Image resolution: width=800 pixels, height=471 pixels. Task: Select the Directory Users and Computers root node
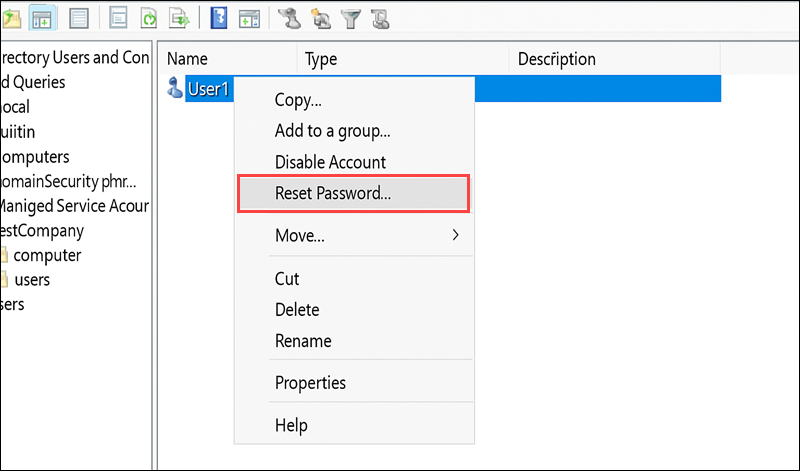click(75, 58)
